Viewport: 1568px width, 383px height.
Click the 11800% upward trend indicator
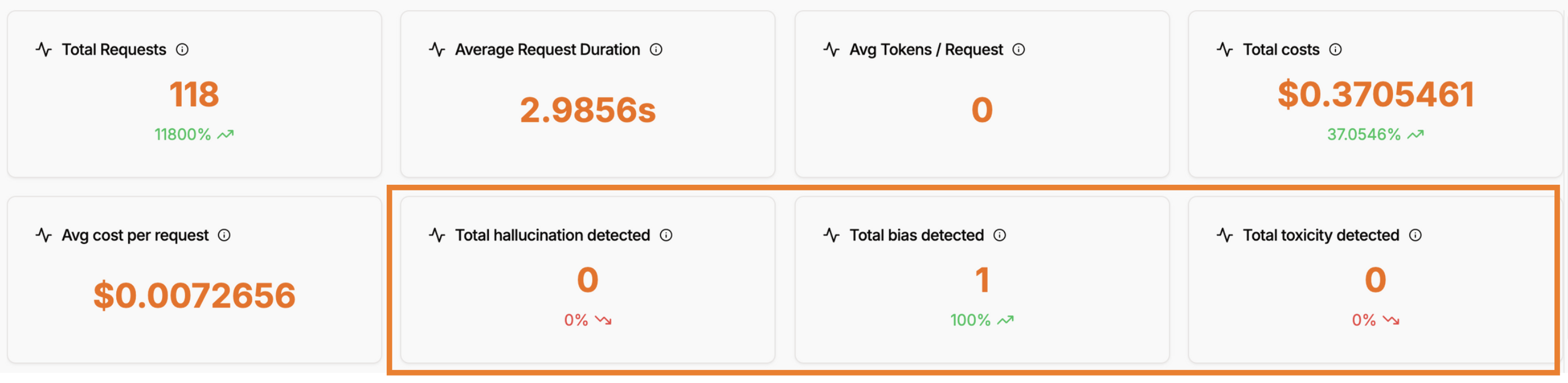tap(194, 134)
